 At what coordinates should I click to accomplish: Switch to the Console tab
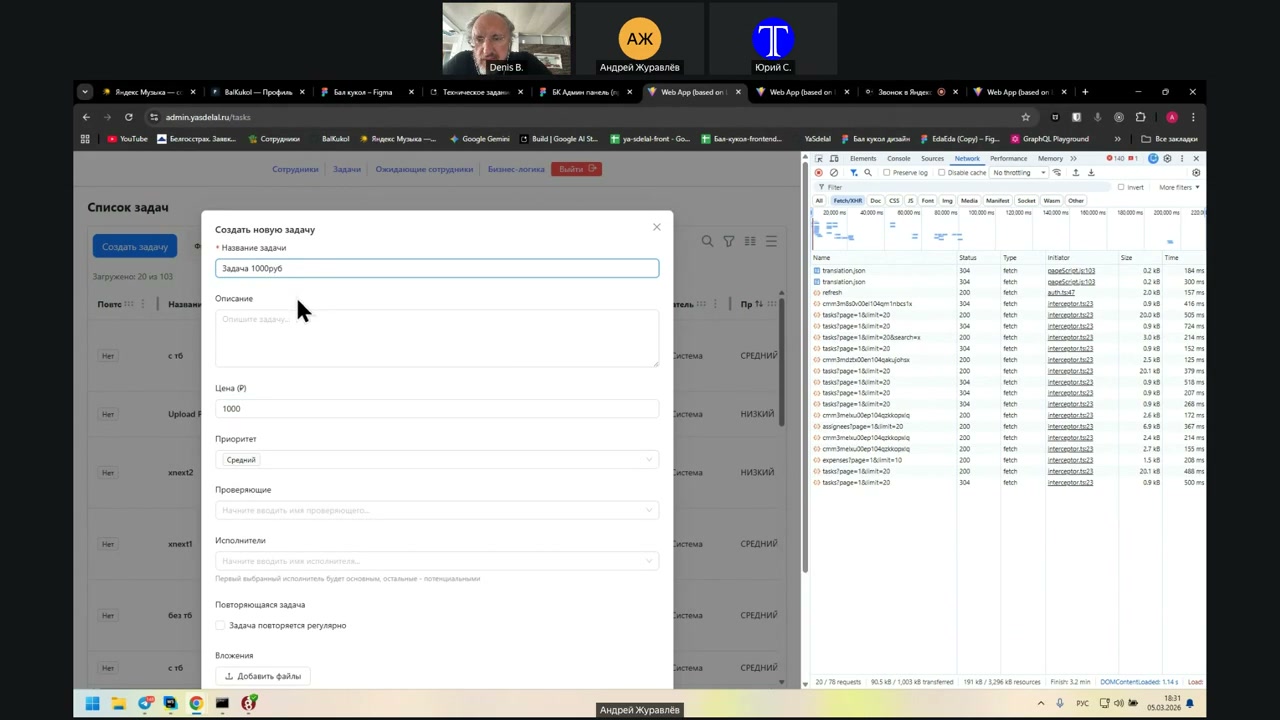(898, 159)
